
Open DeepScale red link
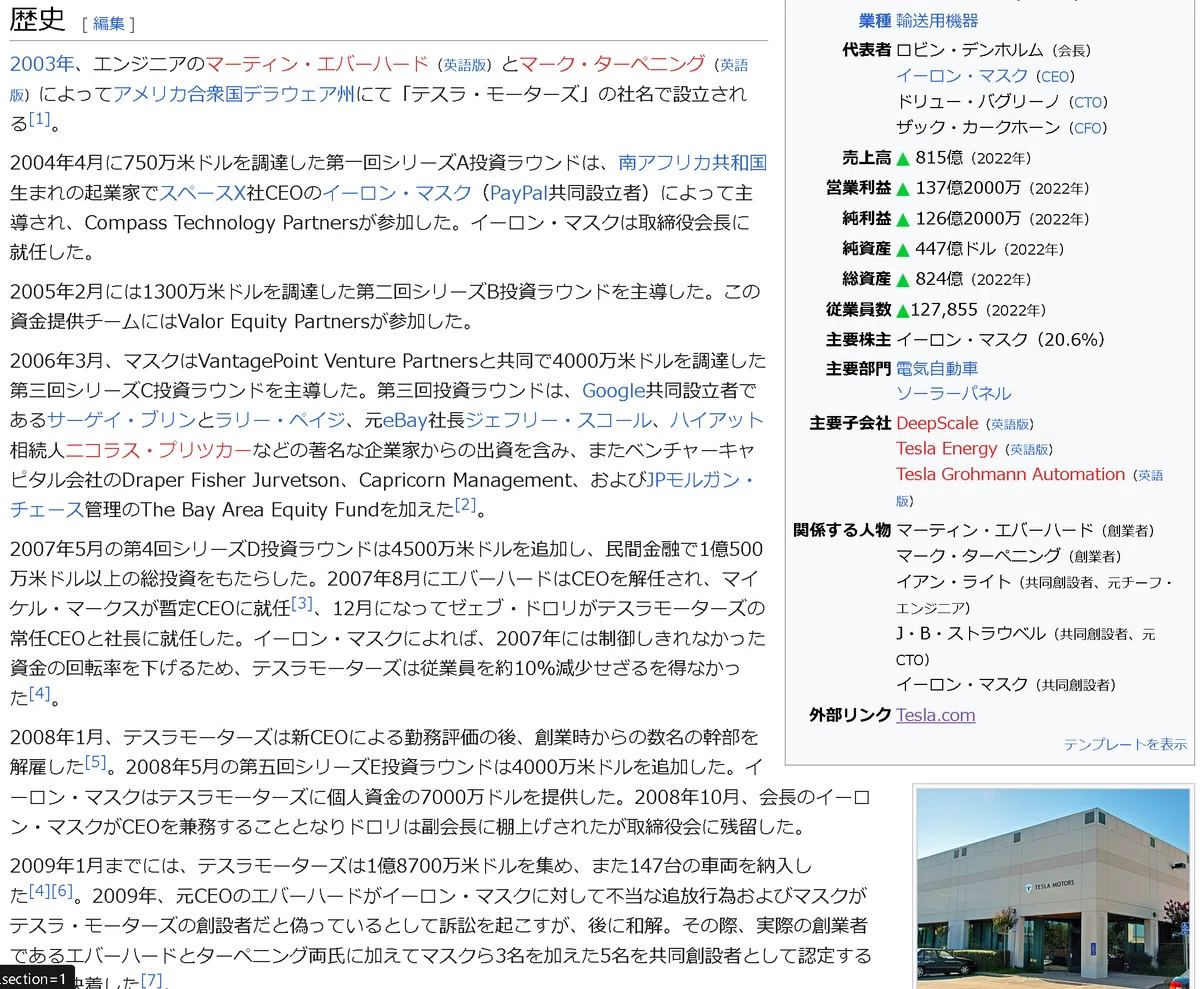[937, 423]
